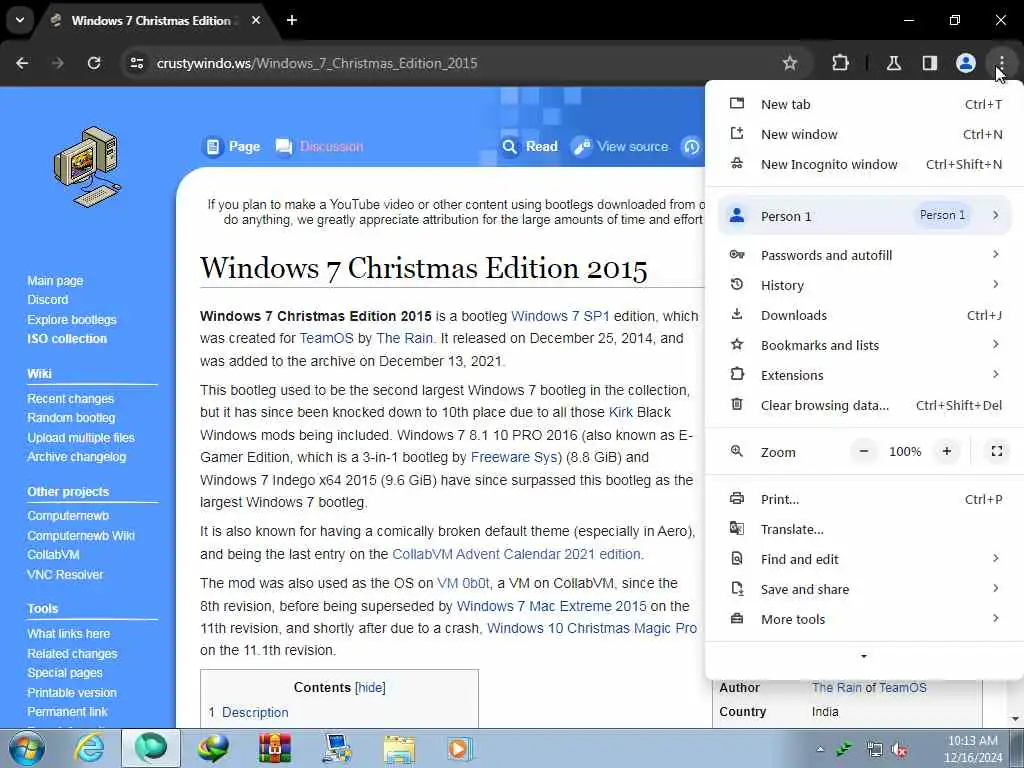The image size is (1024, 768).
Task: Launch Internet Explorer from taskbar
Action: click(89, 748)
